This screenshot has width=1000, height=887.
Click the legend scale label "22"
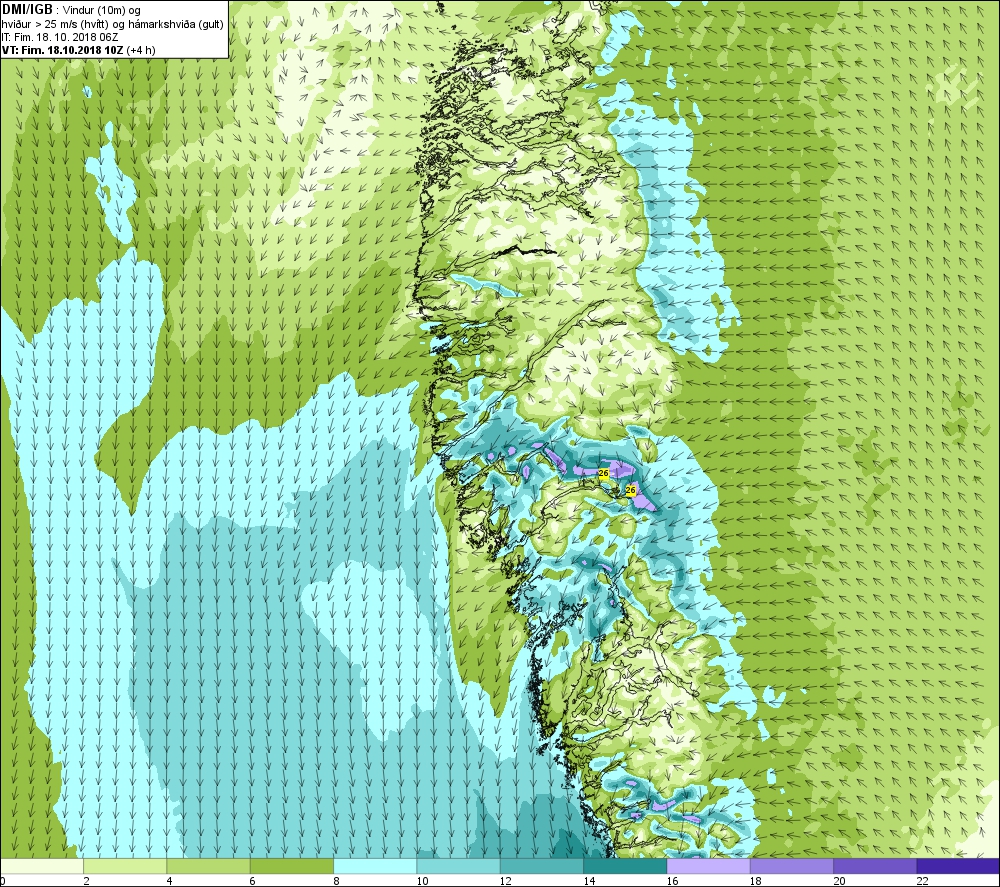922,881
